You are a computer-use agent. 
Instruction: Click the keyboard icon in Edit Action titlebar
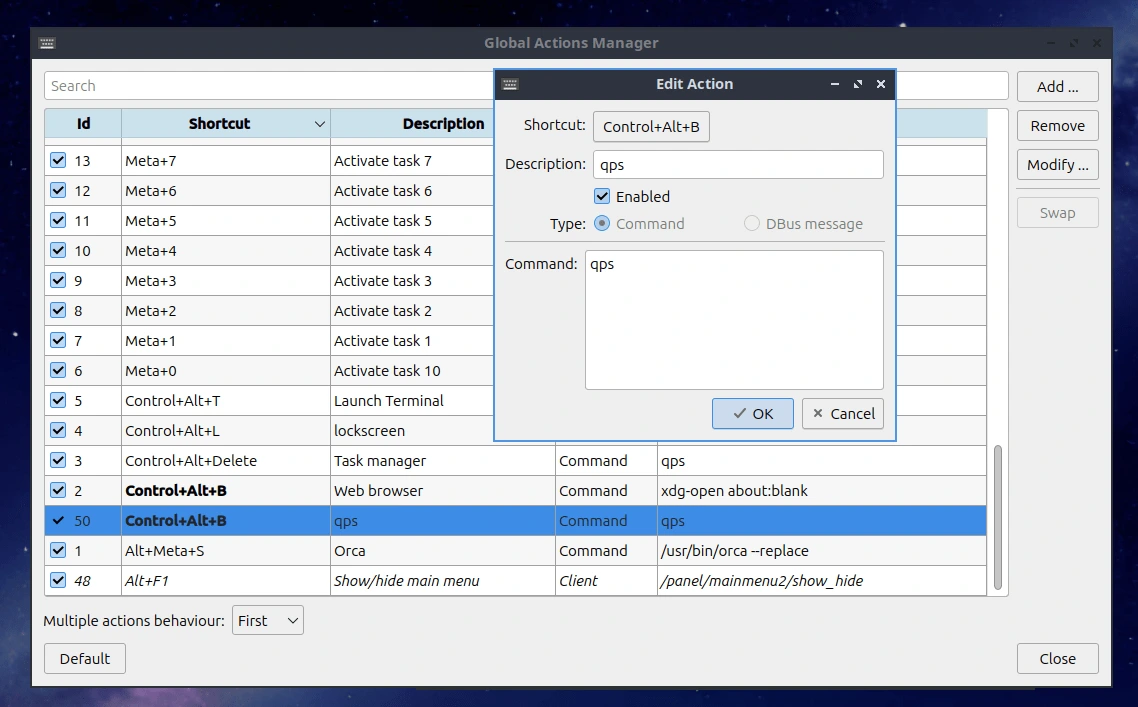(x=510, y=84)
